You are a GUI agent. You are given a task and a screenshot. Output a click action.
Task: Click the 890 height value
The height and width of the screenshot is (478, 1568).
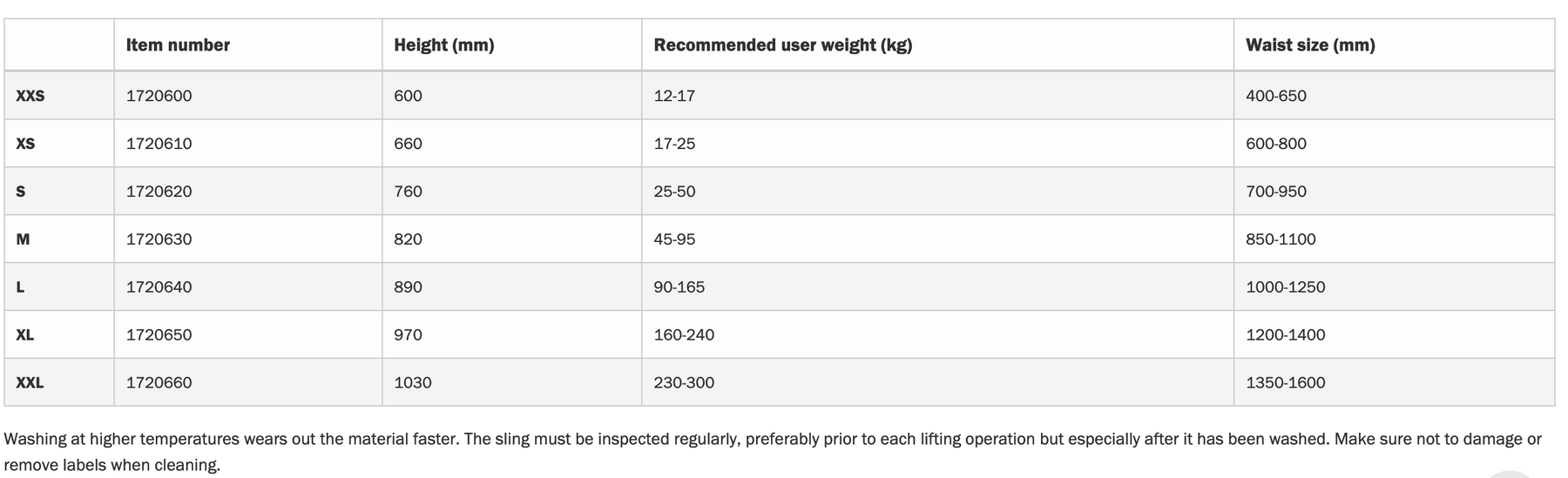(408, 287)
